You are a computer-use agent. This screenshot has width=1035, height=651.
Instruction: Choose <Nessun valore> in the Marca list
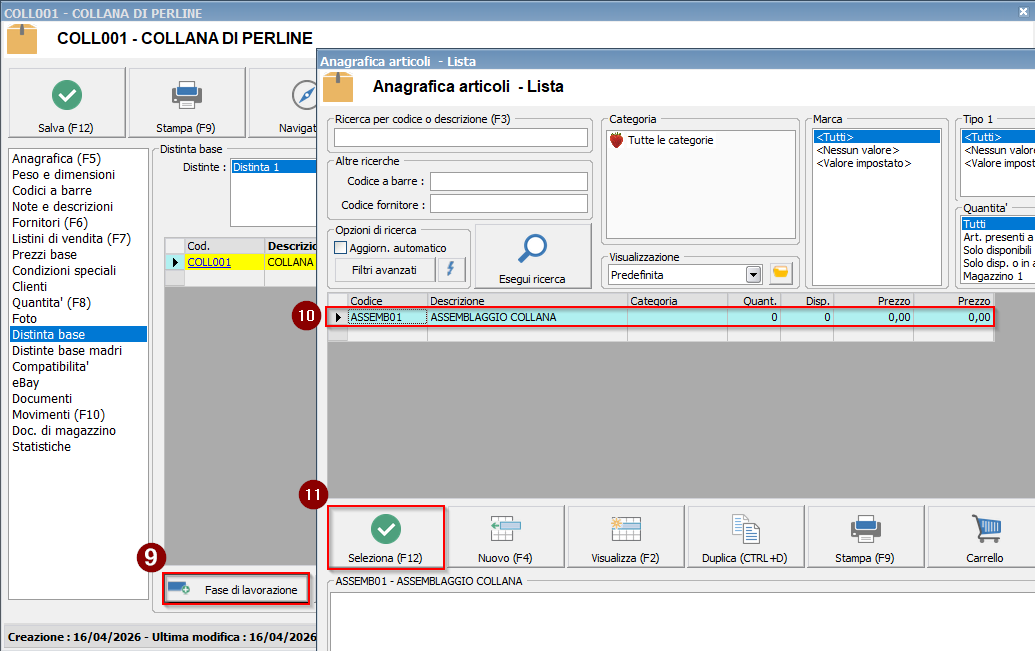point(857,150)
